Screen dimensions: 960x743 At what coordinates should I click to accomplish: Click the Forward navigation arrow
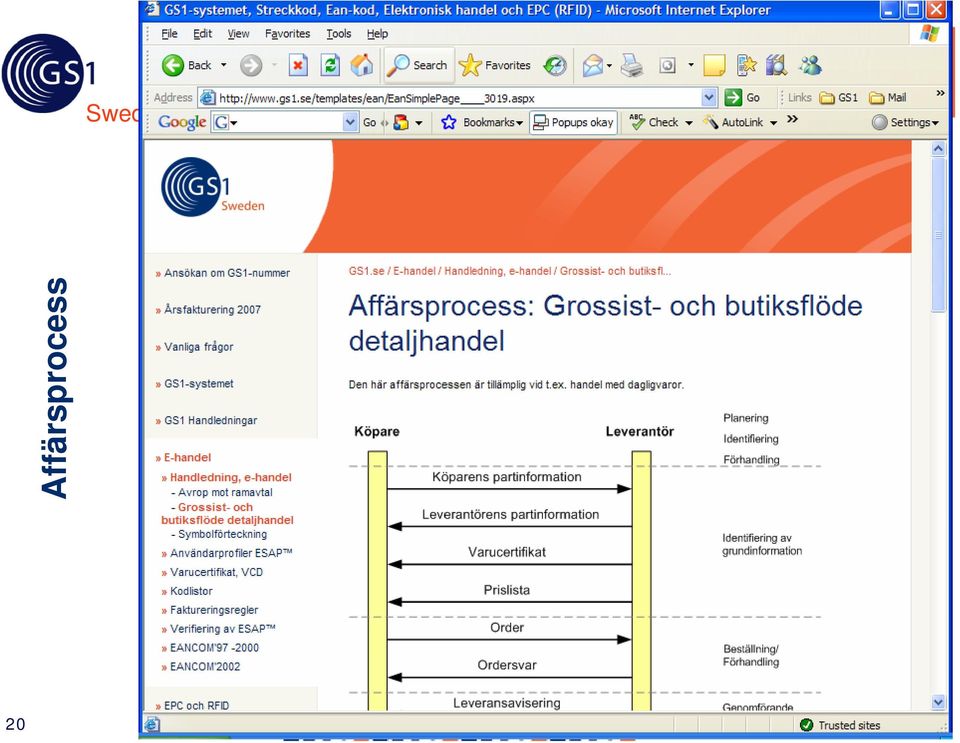tap(250, 65)
